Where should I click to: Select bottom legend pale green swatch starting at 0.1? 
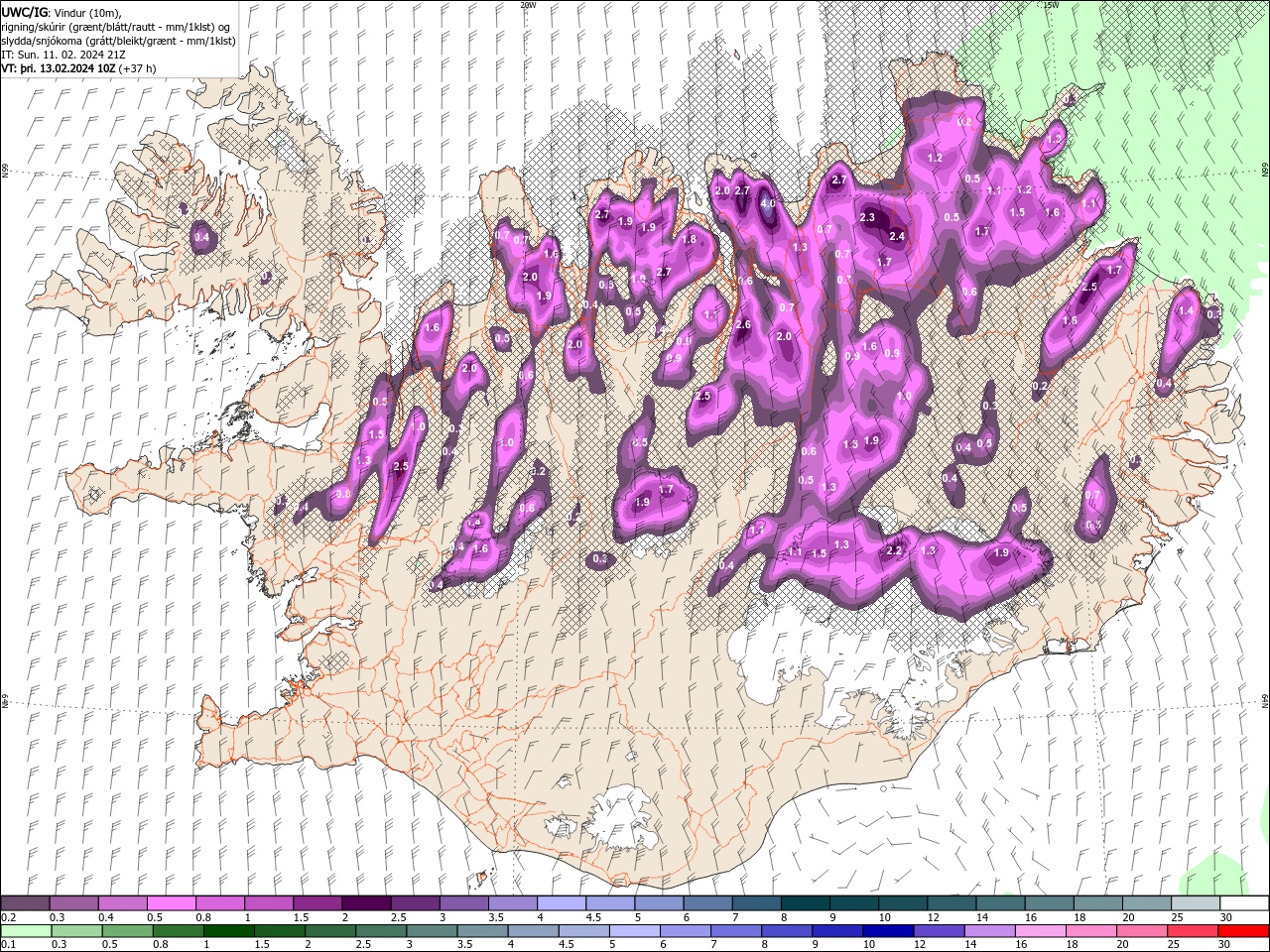tap(25, 931)
